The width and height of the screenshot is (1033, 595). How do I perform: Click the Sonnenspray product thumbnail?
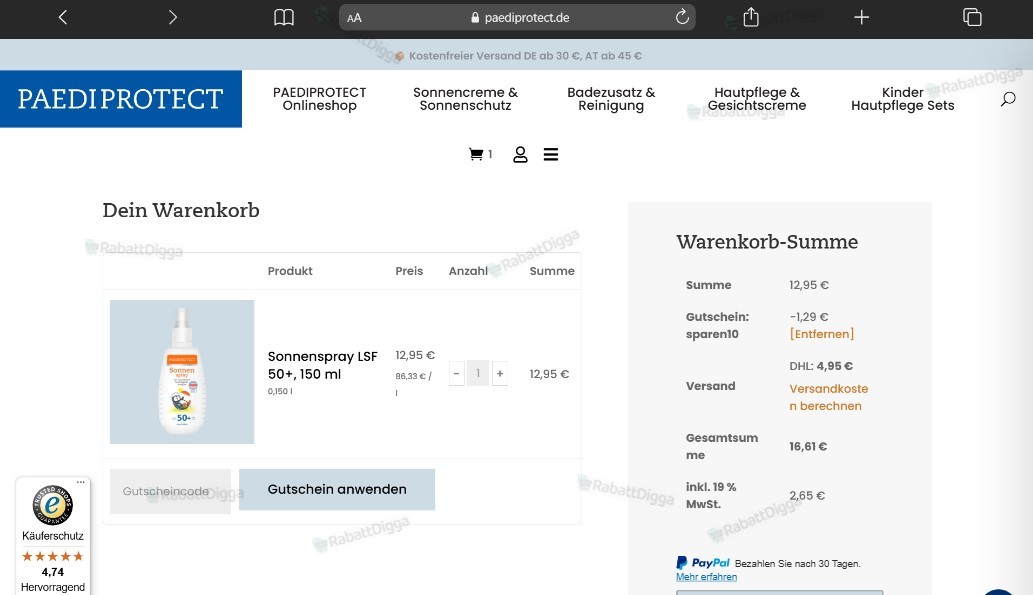tap(182, 372)
